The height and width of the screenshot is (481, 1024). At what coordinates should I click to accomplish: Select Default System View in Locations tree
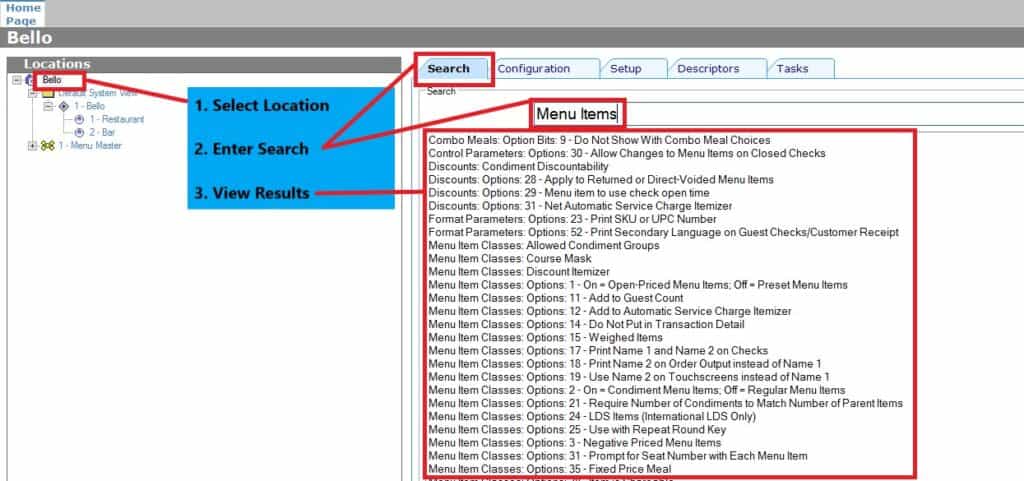98,93
